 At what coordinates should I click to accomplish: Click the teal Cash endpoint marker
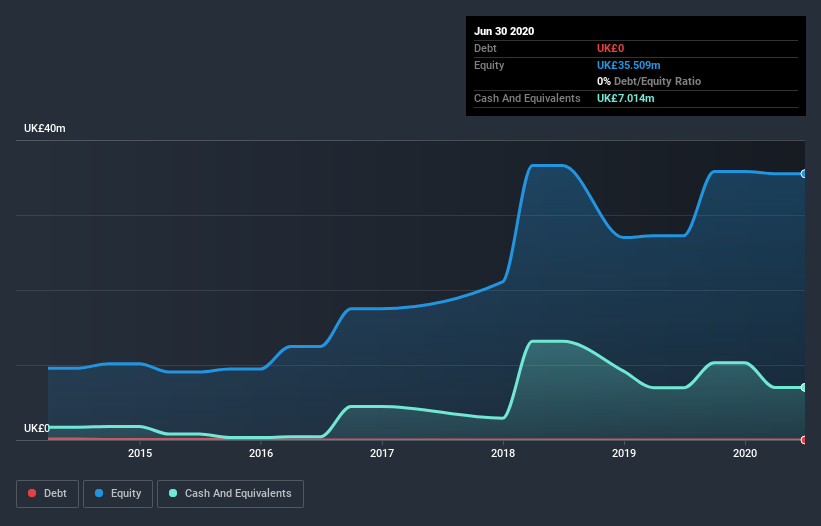click(x=804, y=387)
